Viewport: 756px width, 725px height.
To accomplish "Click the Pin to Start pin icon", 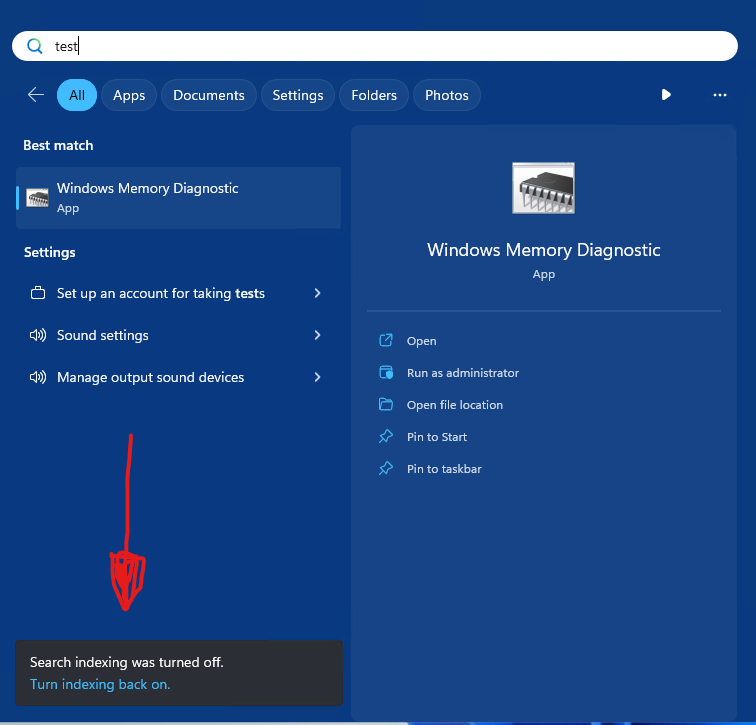I will click(386, 437).
